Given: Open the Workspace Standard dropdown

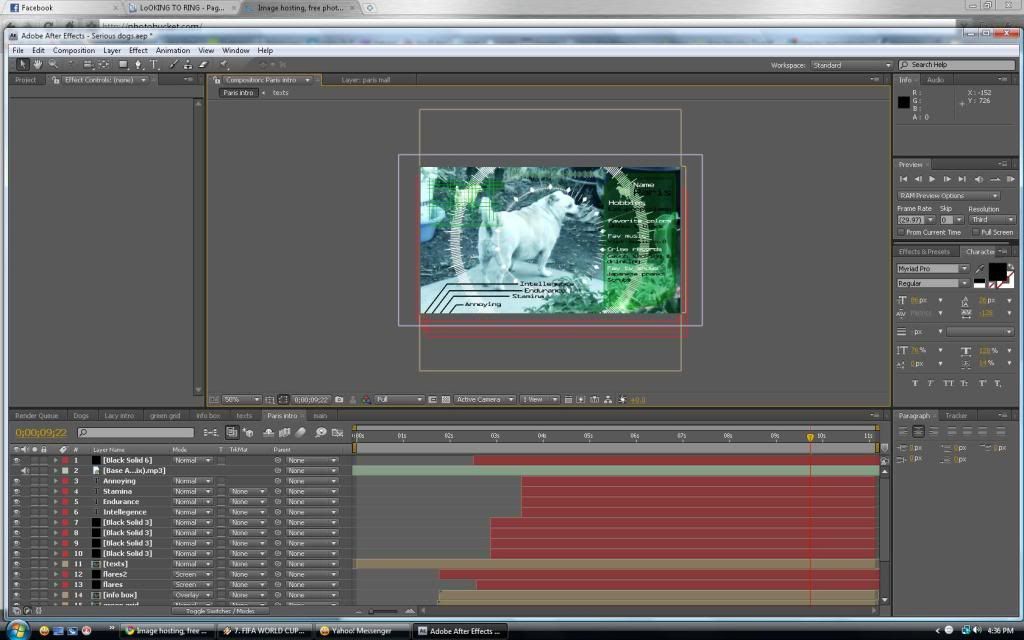Looking at the screenshot, I should [x=848, y=65].
